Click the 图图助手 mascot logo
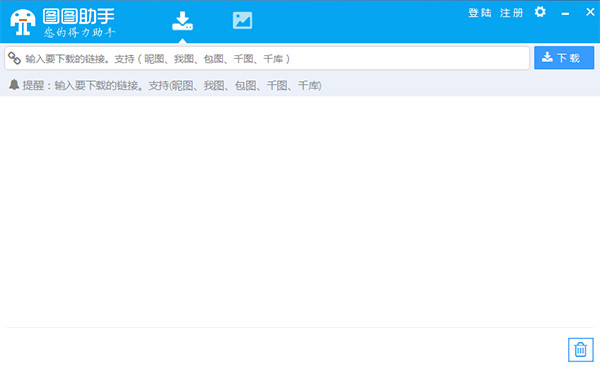This screenshot has height=369, width=600. click(23, 22)
